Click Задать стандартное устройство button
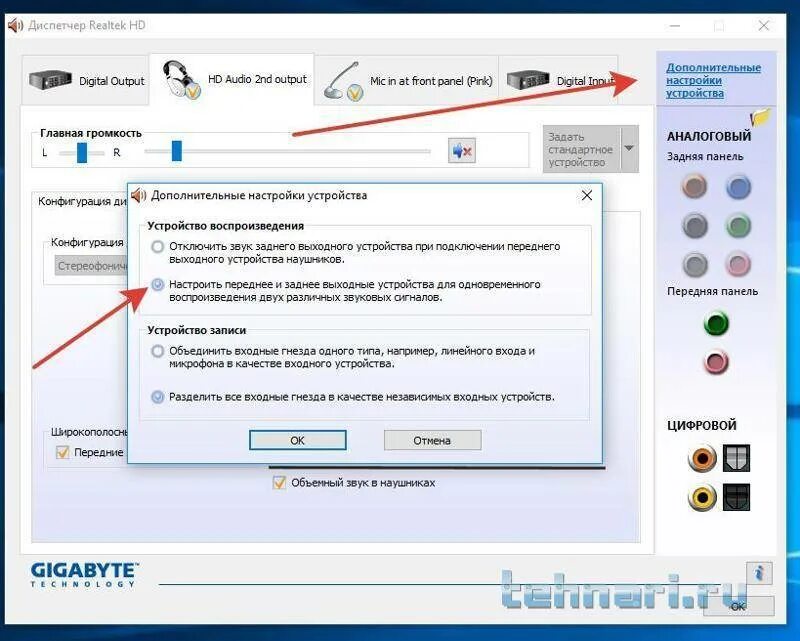 (x=581, y=150)
